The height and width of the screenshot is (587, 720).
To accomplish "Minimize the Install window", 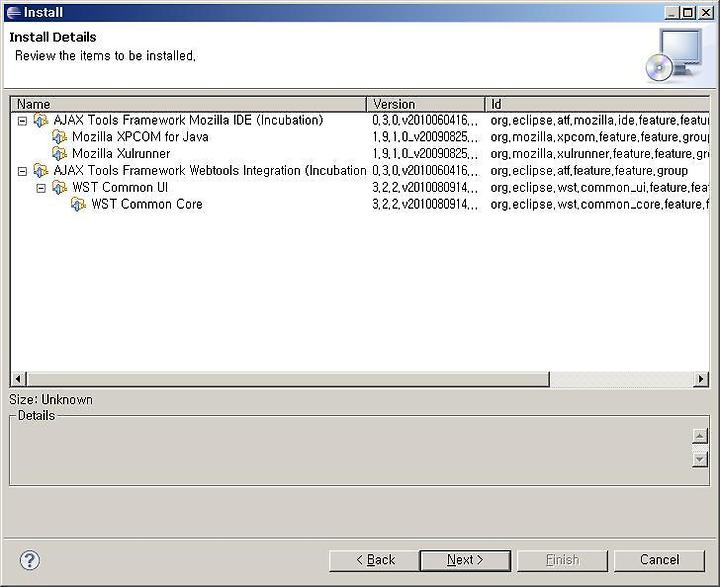I will [672, 12].
